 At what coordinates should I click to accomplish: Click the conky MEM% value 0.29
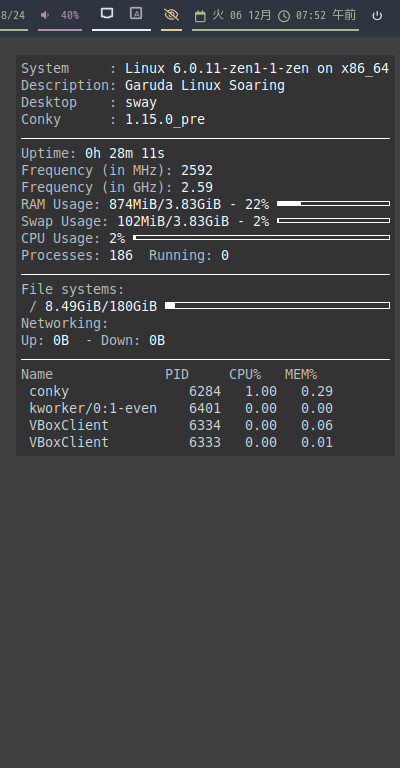[317, 392]
